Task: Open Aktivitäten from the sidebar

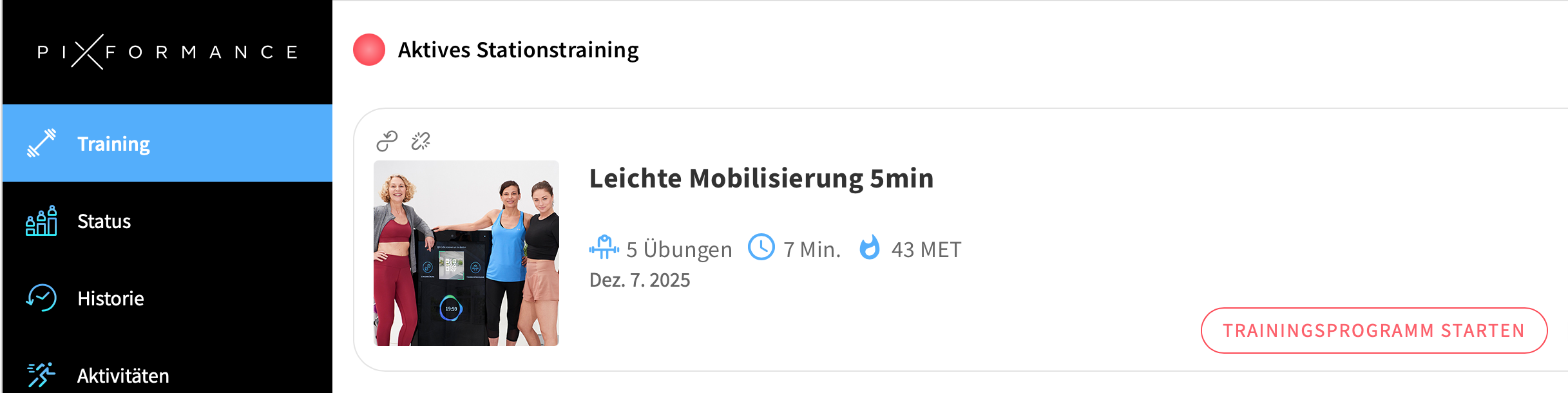Action: click(x=123, y=376)
